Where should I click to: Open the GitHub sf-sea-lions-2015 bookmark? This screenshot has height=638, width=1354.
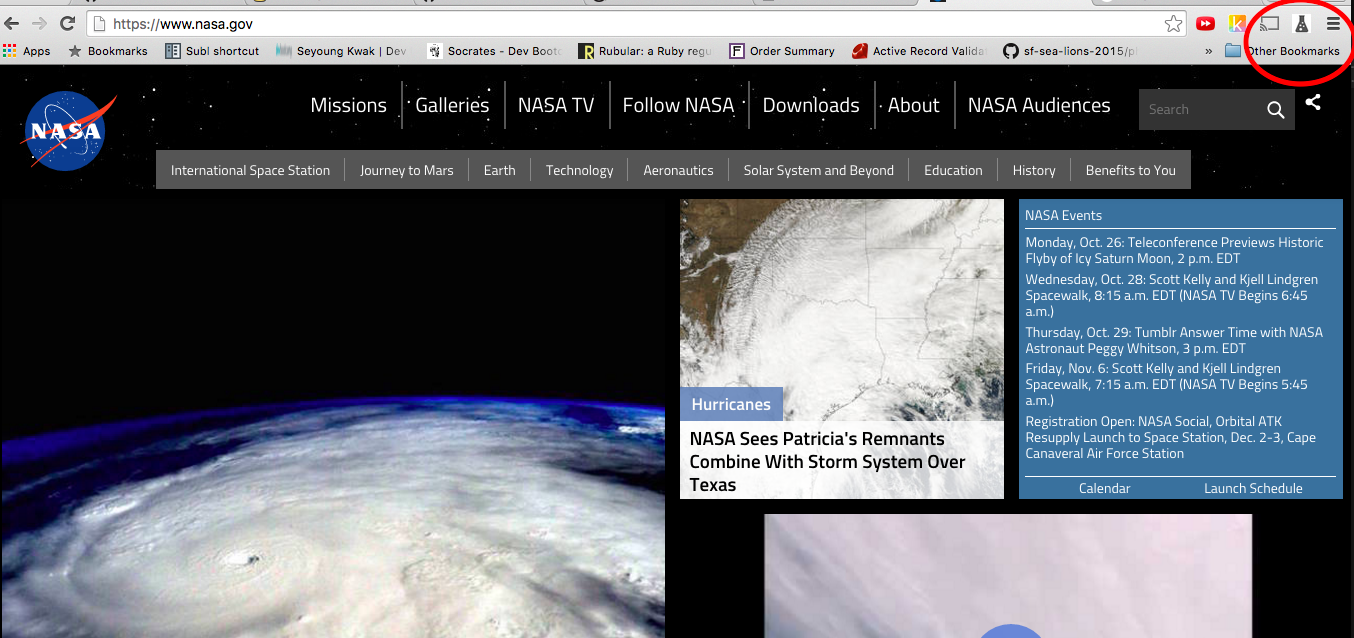click(x=1070, y=51)
